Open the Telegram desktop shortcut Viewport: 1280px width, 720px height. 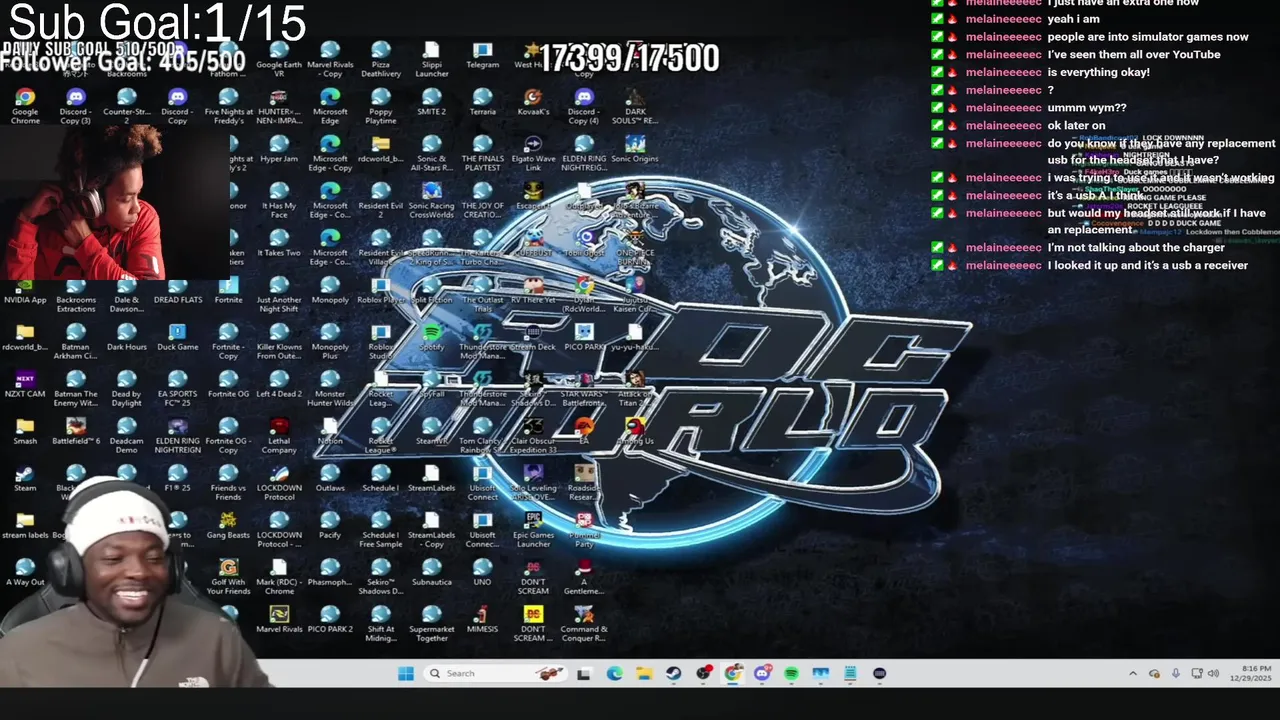click(x=483, y=55)
